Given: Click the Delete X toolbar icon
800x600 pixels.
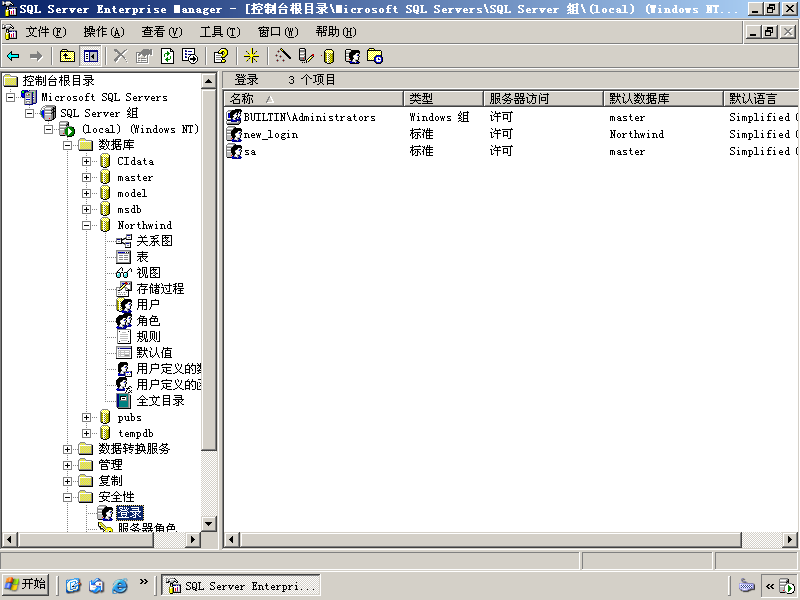Looking at the screenshot, I should coord(120,56).
